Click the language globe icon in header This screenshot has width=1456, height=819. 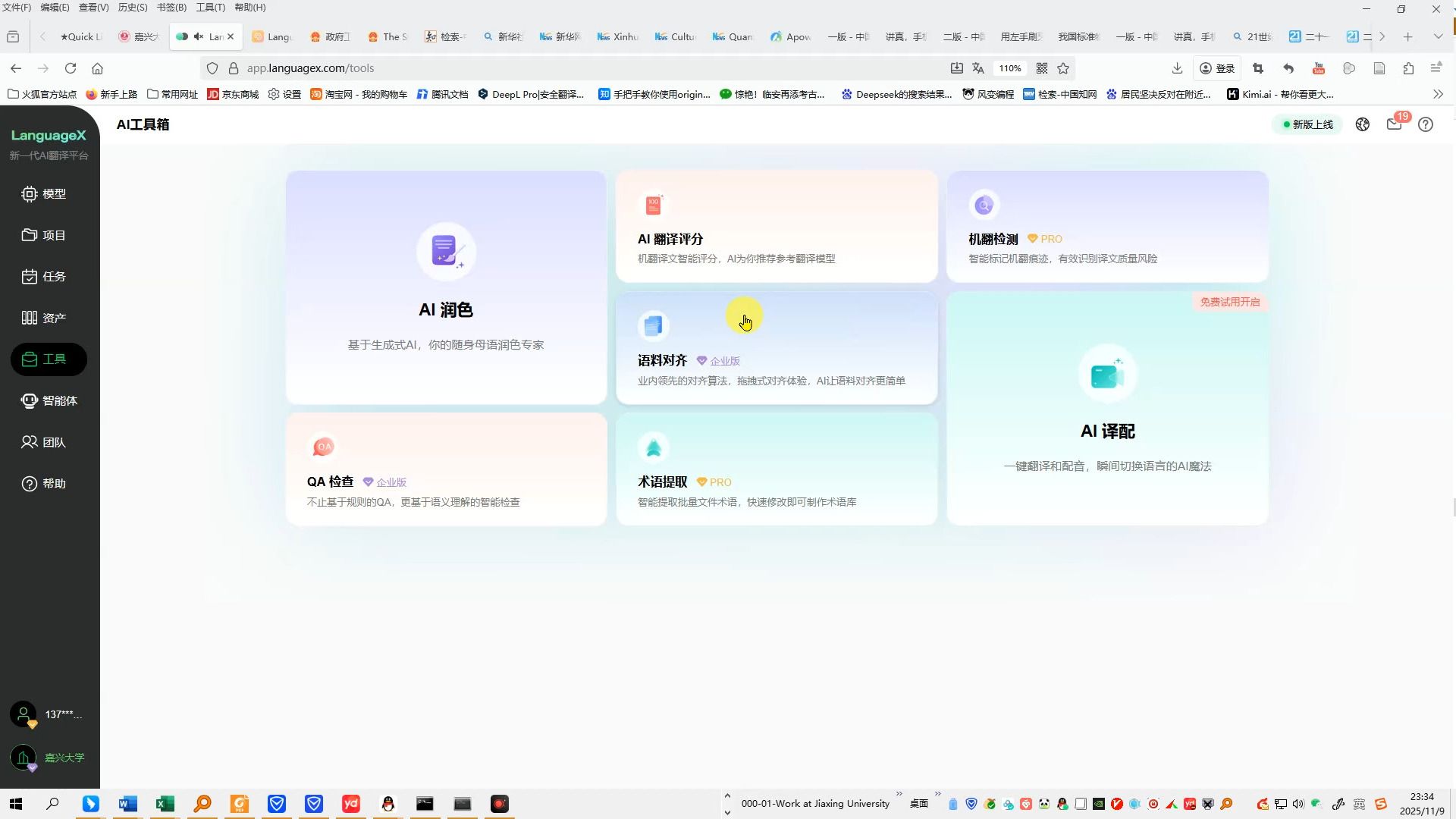coord(1363,124)
